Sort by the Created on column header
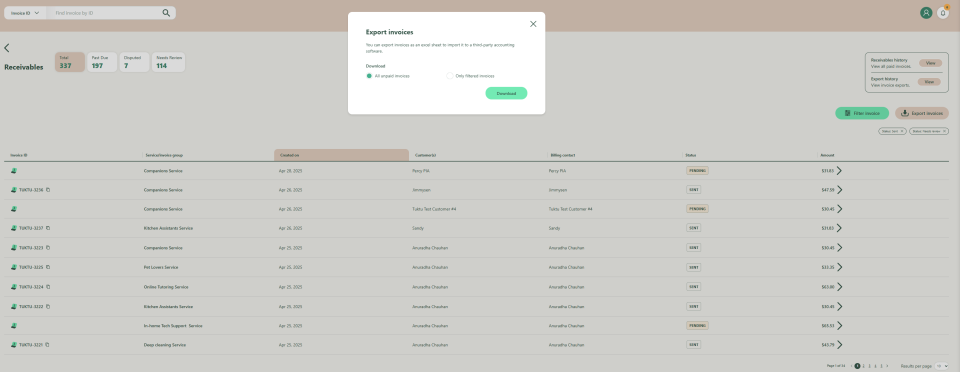Image resolution: width=960 pixels, height=372 pixels. tap(341, 155)
